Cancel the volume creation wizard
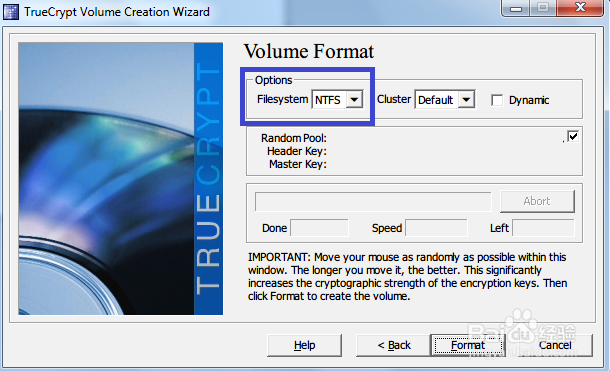The height and width of the screenshot is (371, 610). (x=555, y=345)
